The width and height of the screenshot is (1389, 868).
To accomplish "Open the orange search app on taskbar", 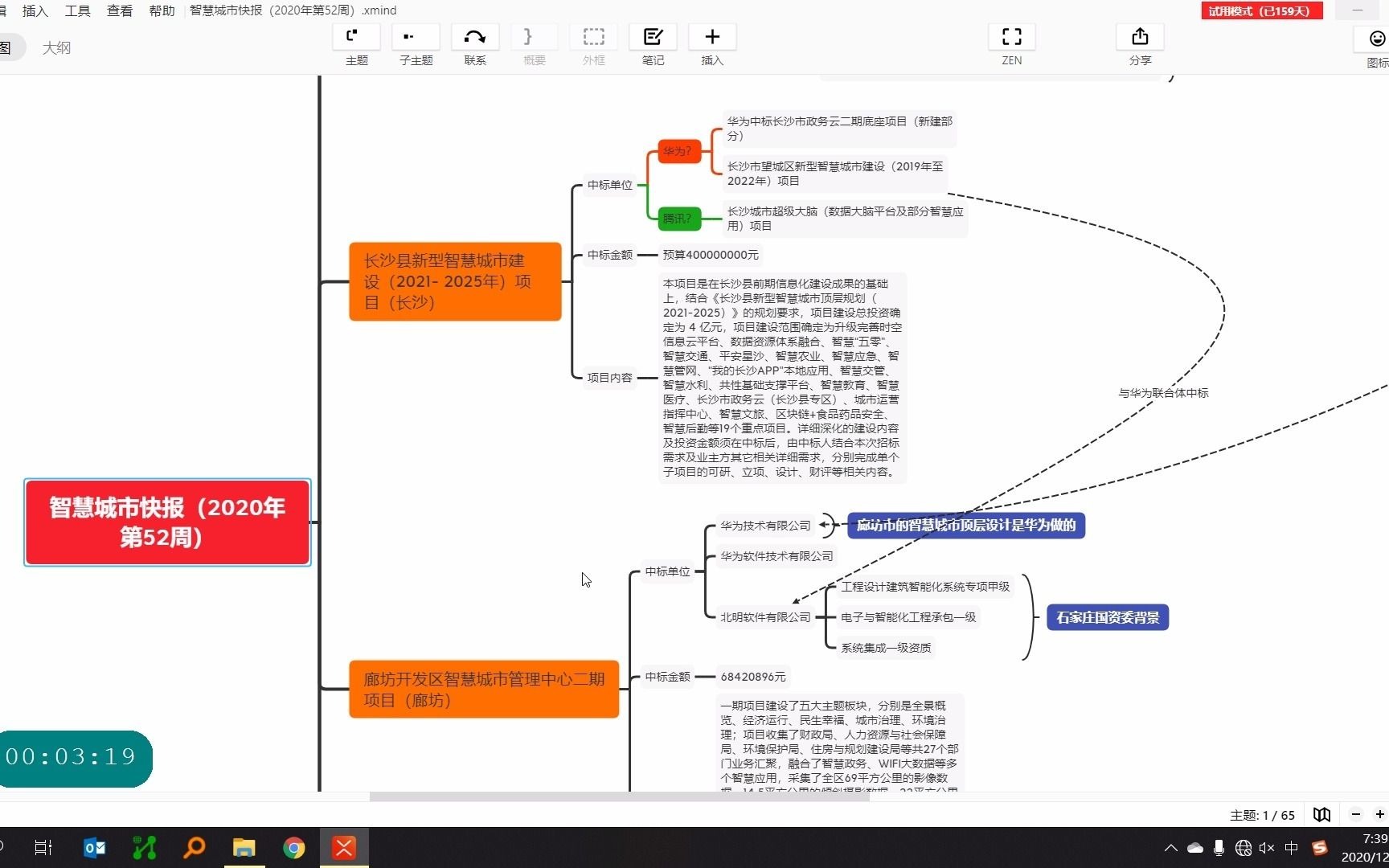I will (195, 847).
